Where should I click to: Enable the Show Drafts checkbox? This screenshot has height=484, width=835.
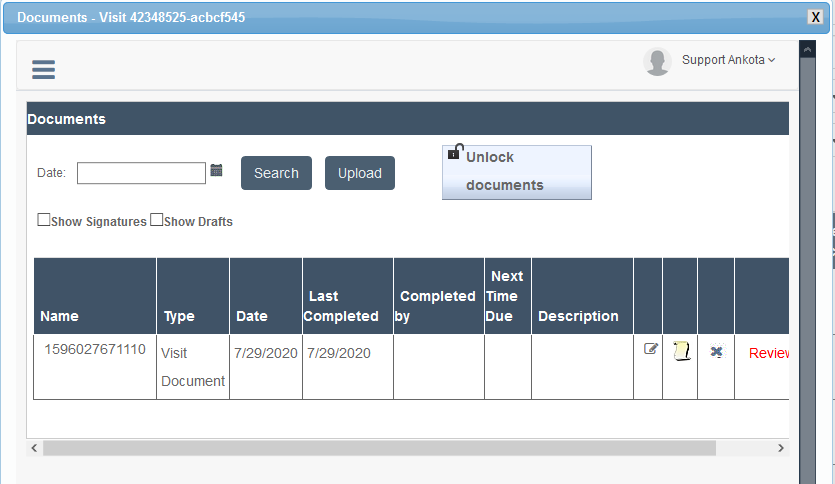(157, 220)
